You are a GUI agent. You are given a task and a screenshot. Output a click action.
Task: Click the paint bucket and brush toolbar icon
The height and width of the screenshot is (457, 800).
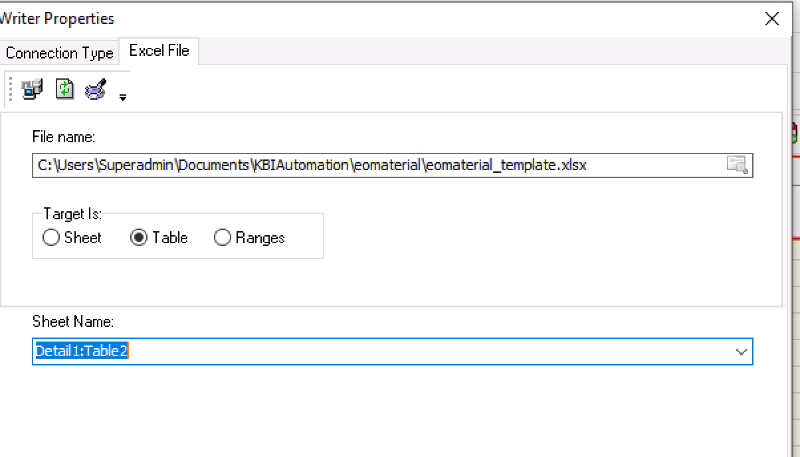click(x=95, y=89)
